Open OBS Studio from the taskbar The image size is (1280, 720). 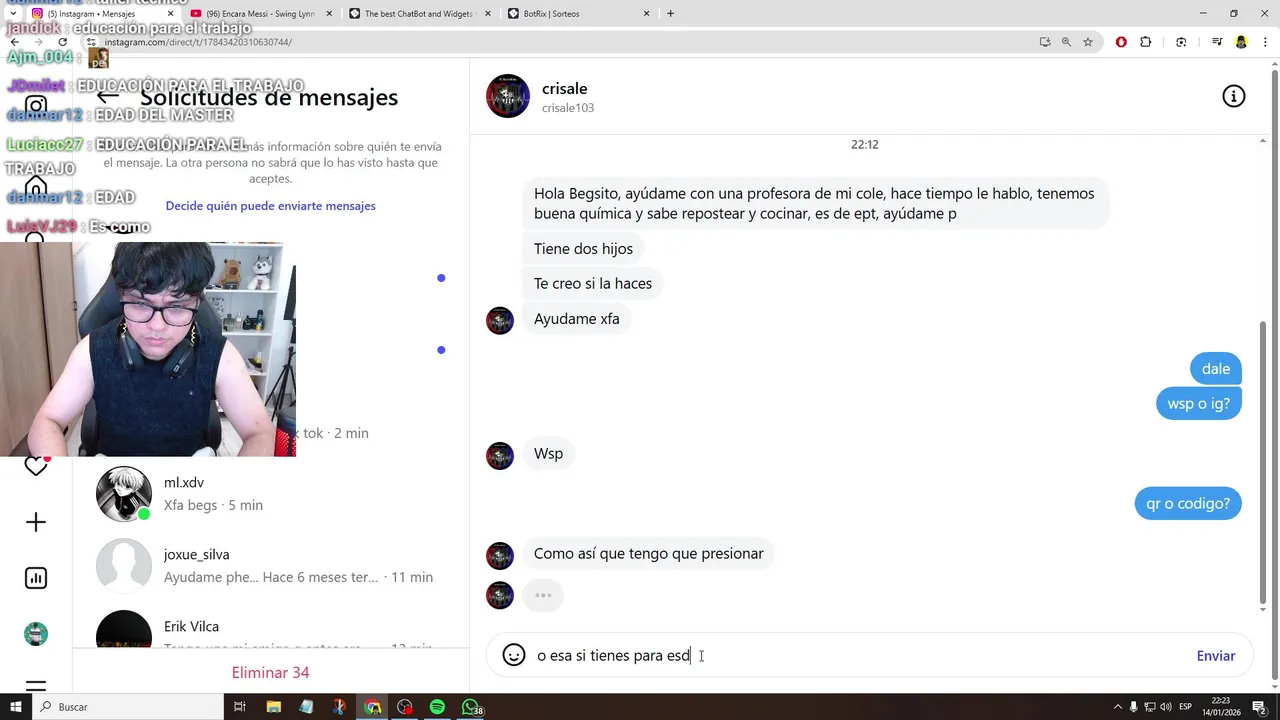(404, 707)
